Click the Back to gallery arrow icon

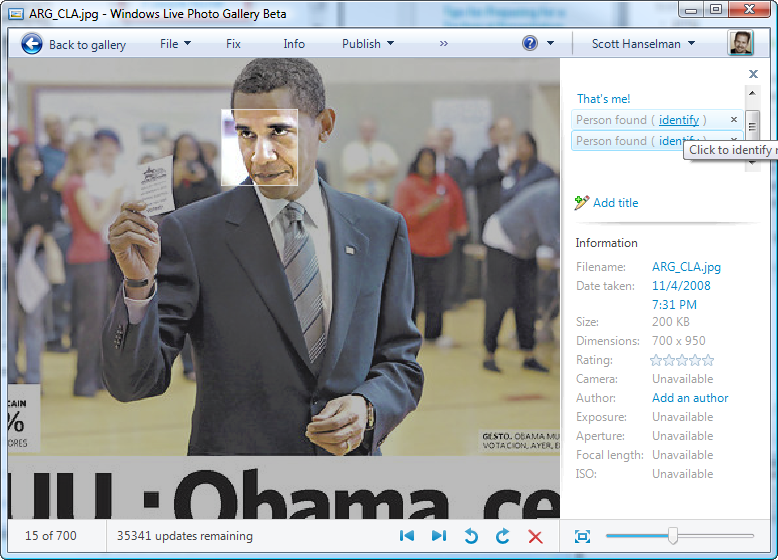point(32,44)
